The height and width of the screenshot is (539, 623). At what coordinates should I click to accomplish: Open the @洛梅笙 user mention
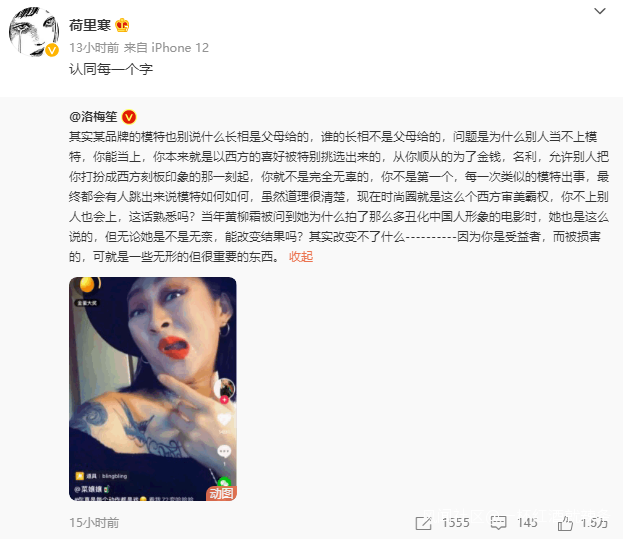click(x=93, y=117)
